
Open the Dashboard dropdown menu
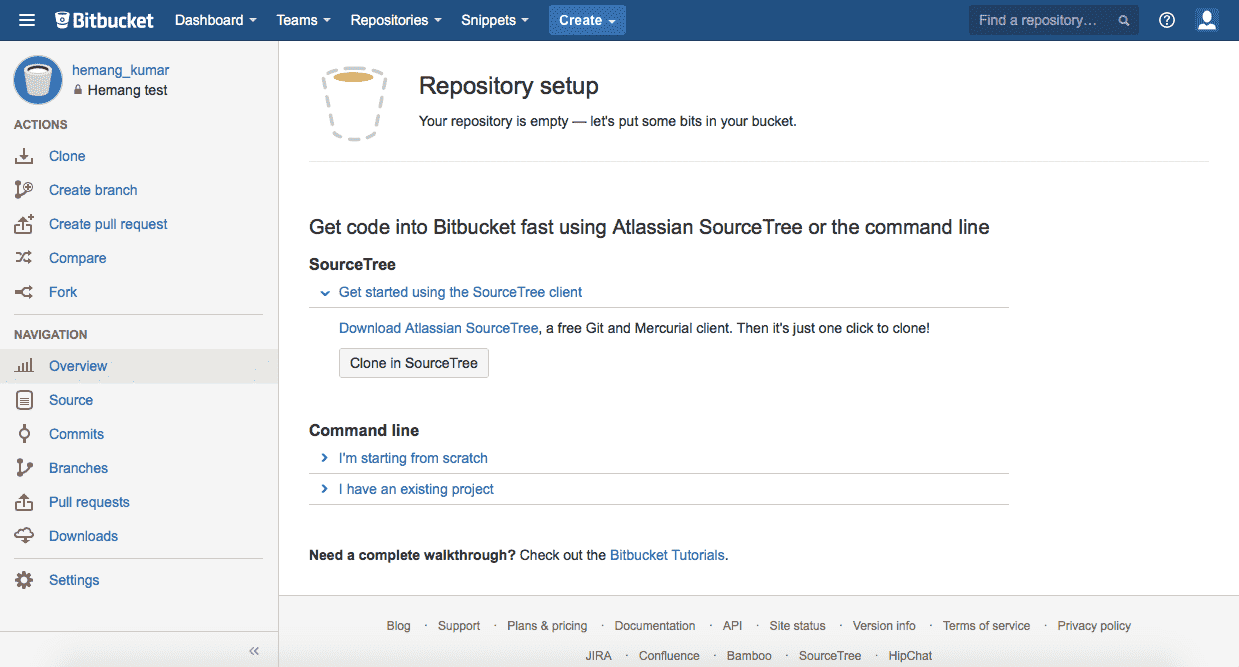pyautogui.click(x=215, y=20)
